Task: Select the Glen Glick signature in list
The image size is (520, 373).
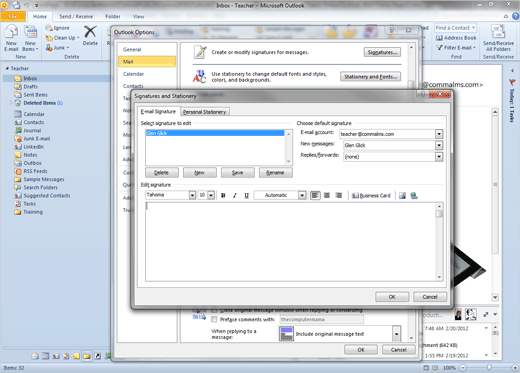Action: click(x=215, y=133)
